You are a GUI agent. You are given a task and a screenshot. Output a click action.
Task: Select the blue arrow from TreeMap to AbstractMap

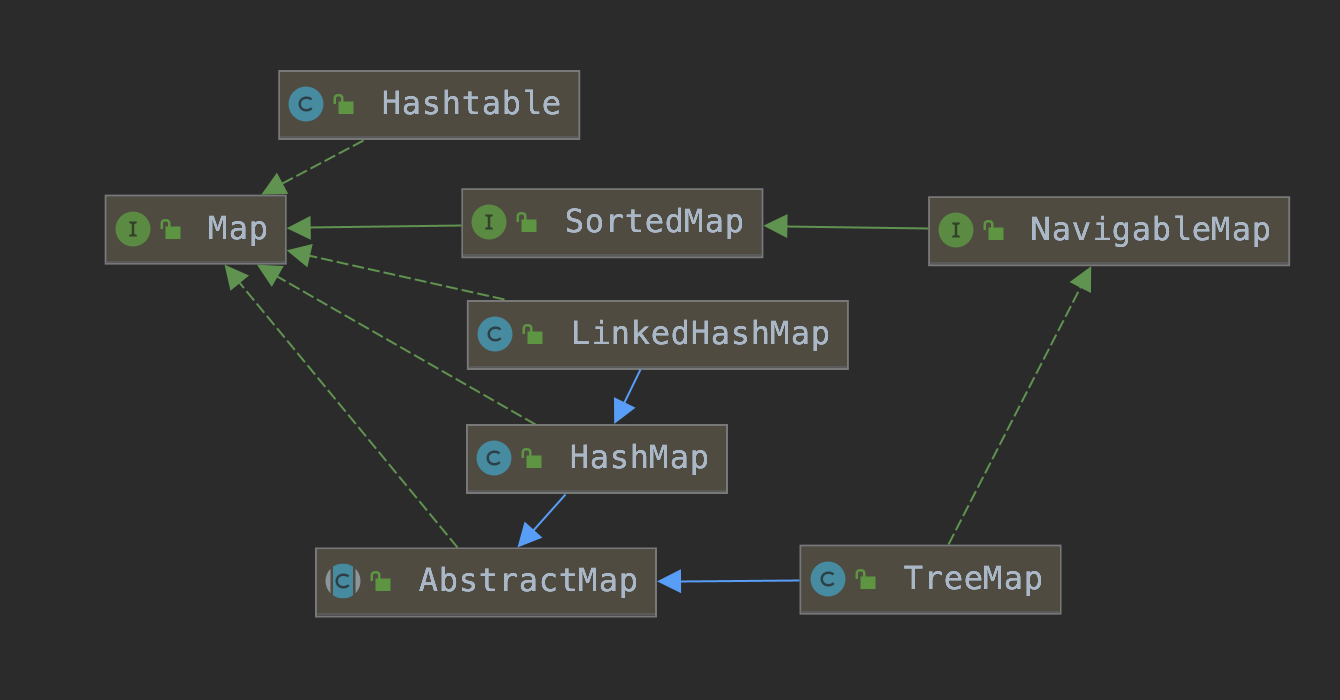click(x=729, y=581)
